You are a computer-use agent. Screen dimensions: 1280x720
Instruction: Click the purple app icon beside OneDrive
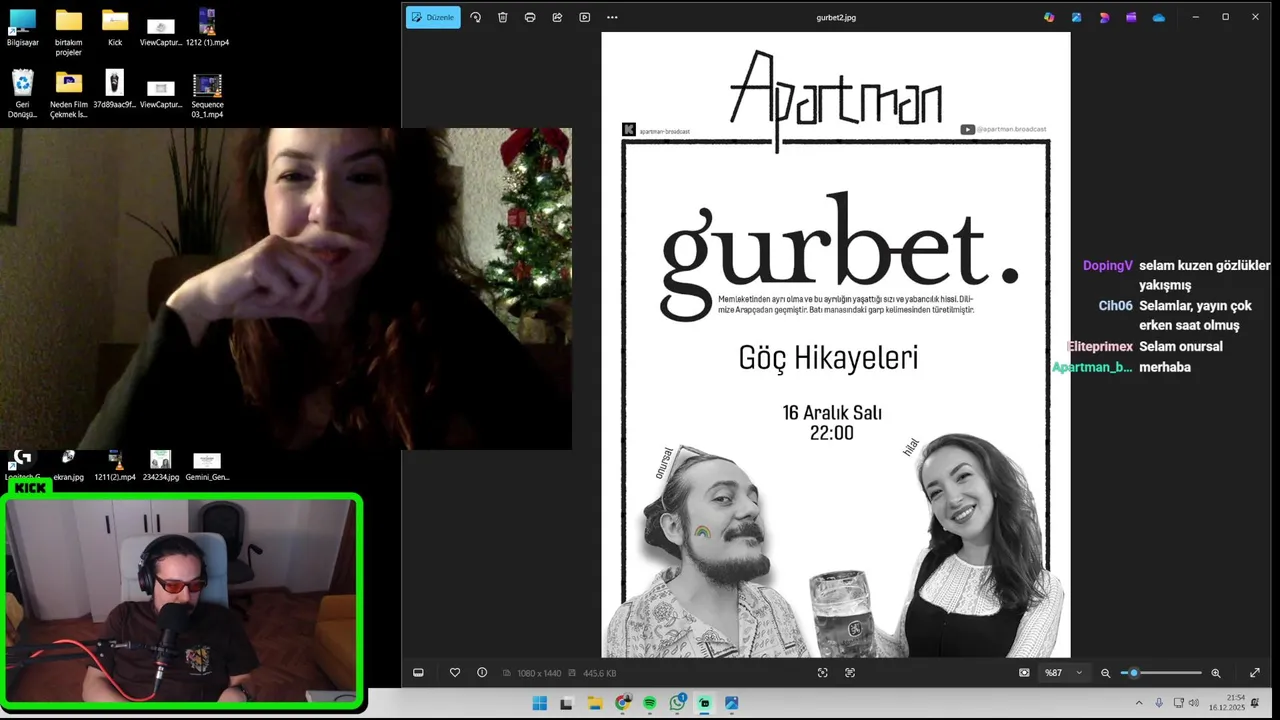click(x=1131, y=17)
